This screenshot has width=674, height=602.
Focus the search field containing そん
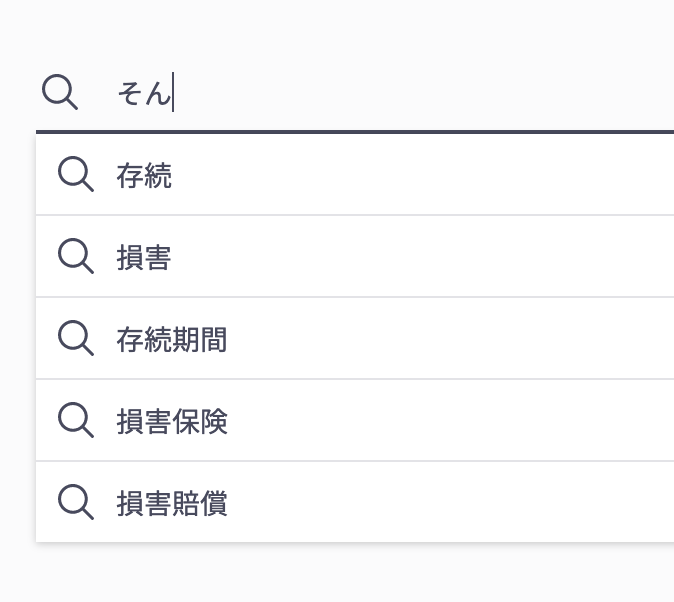[355, 93]
